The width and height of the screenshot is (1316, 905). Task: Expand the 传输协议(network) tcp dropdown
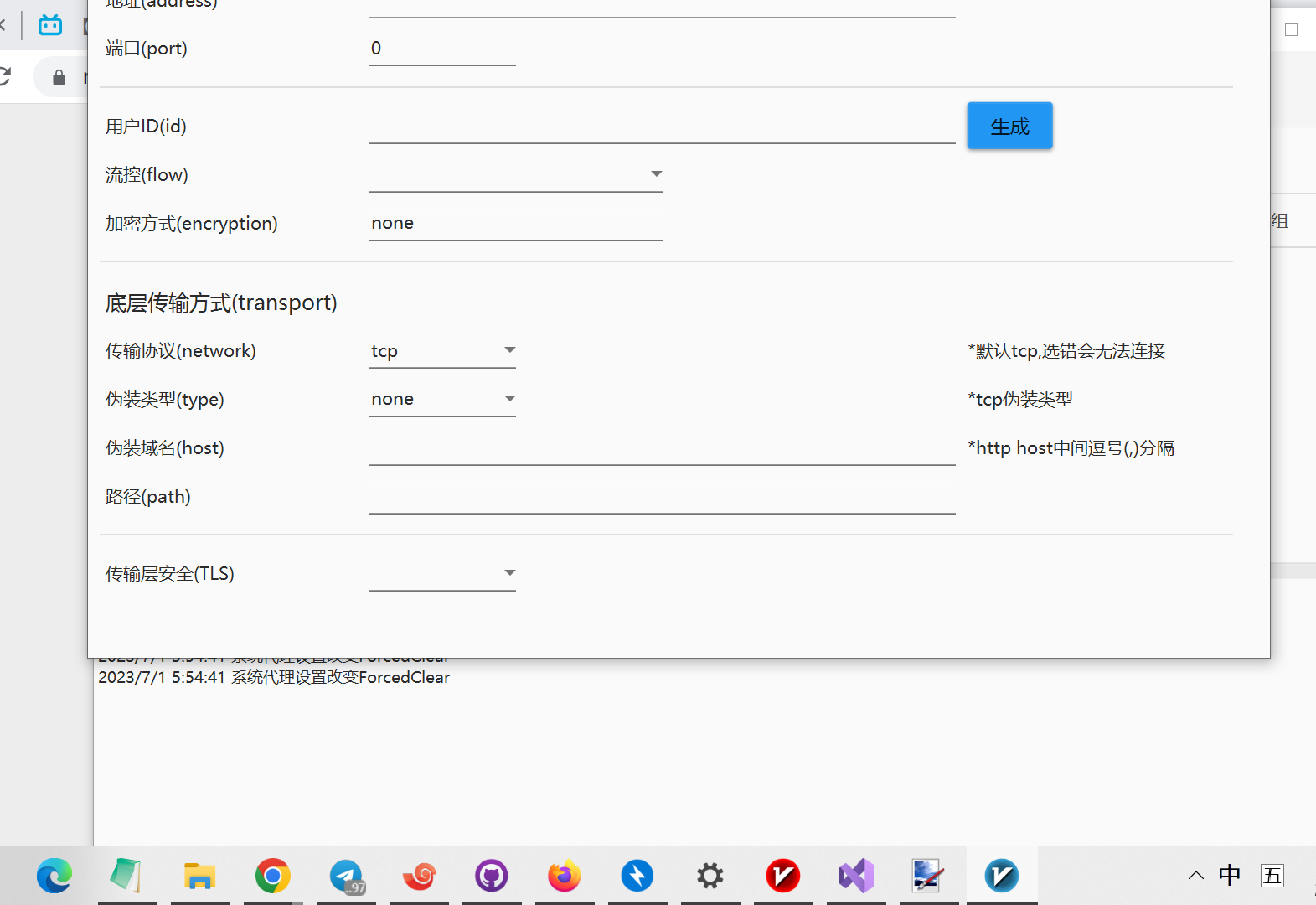click(442, 350)
